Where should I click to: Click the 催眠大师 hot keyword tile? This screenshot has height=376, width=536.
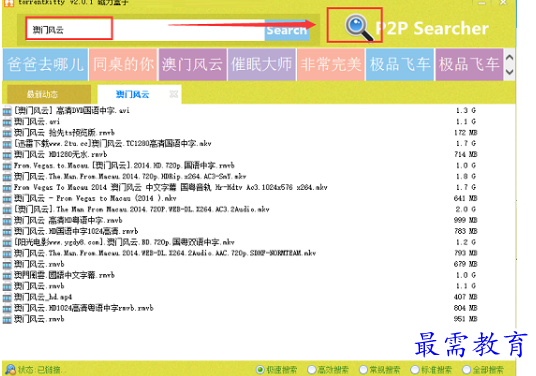262,64
